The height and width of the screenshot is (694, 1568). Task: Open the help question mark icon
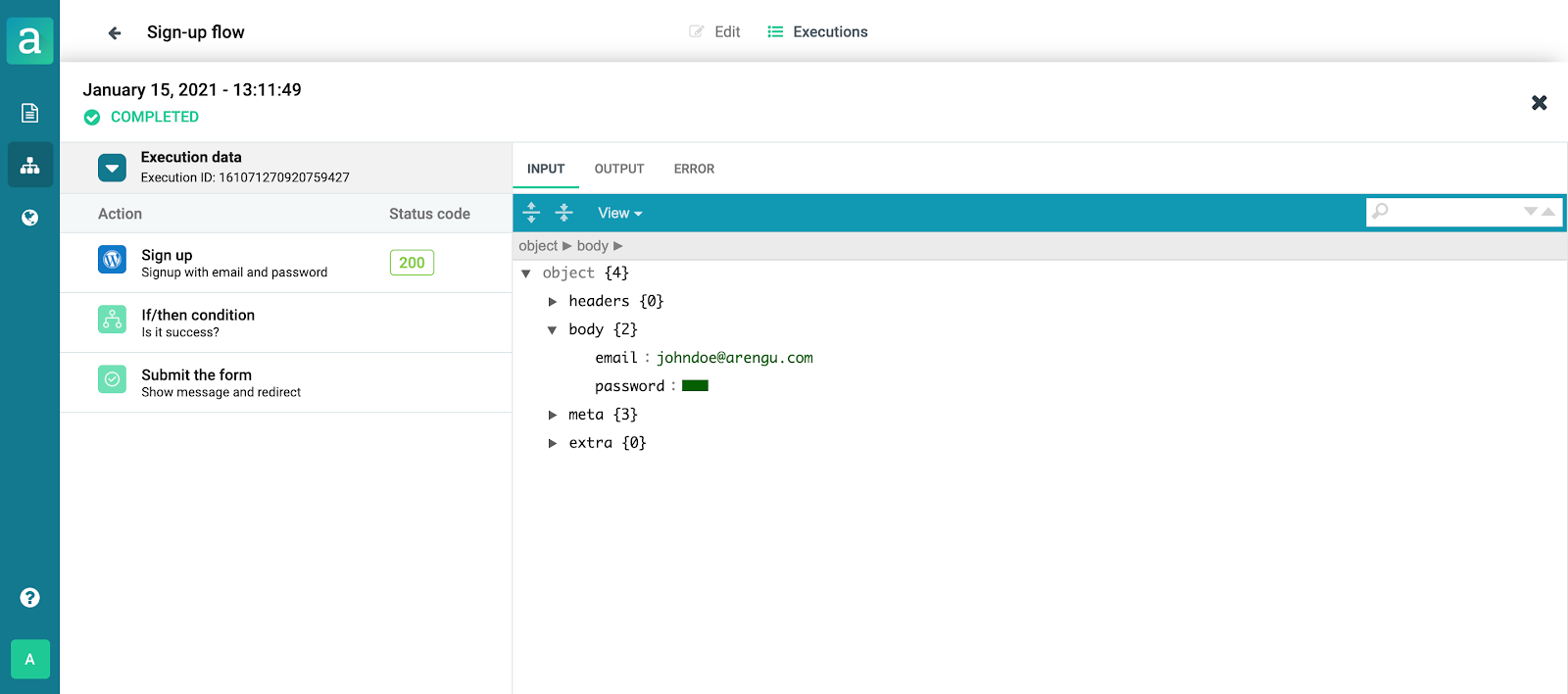(x=29, y=597)
